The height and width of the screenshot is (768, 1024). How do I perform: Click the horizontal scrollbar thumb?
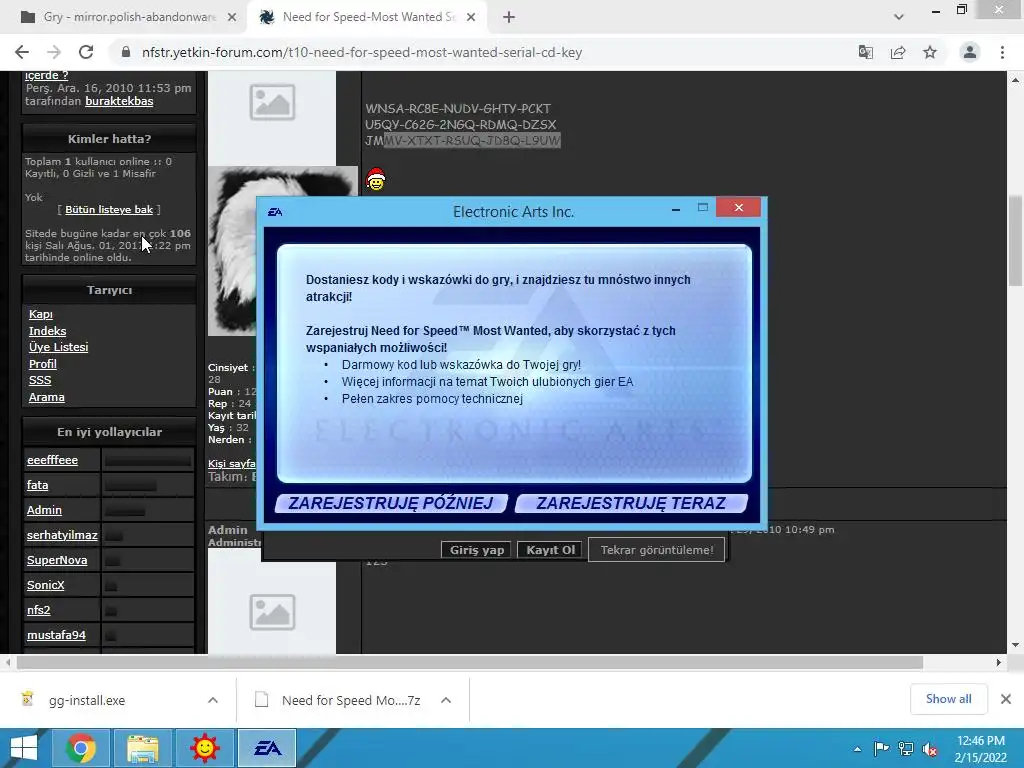(470, 662)
